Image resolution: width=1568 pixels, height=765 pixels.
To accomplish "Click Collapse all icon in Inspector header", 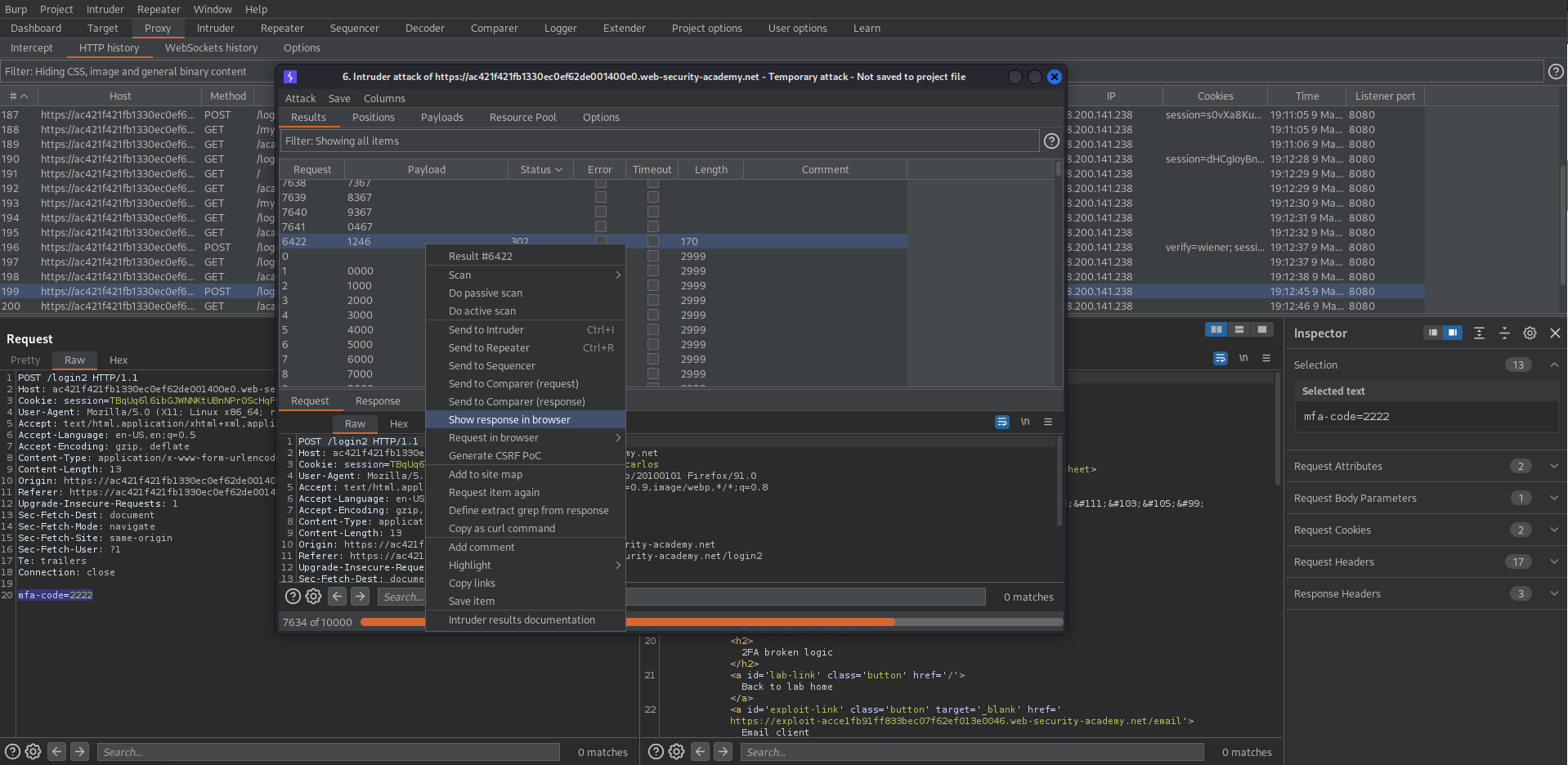I will click(x=1504, y=333).
